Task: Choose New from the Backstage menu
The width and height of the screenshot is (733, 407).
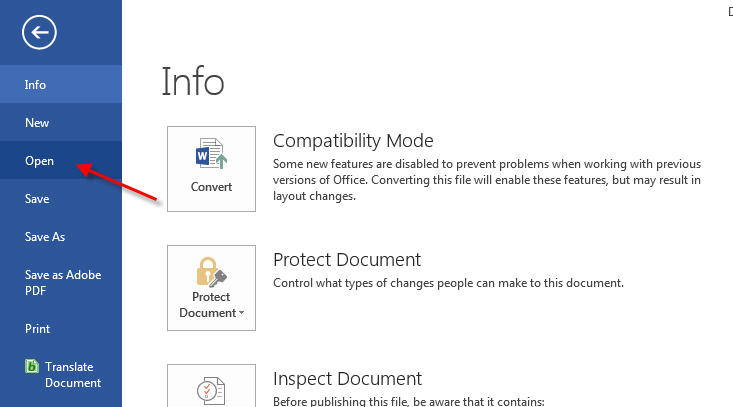Action: [37, 123]
